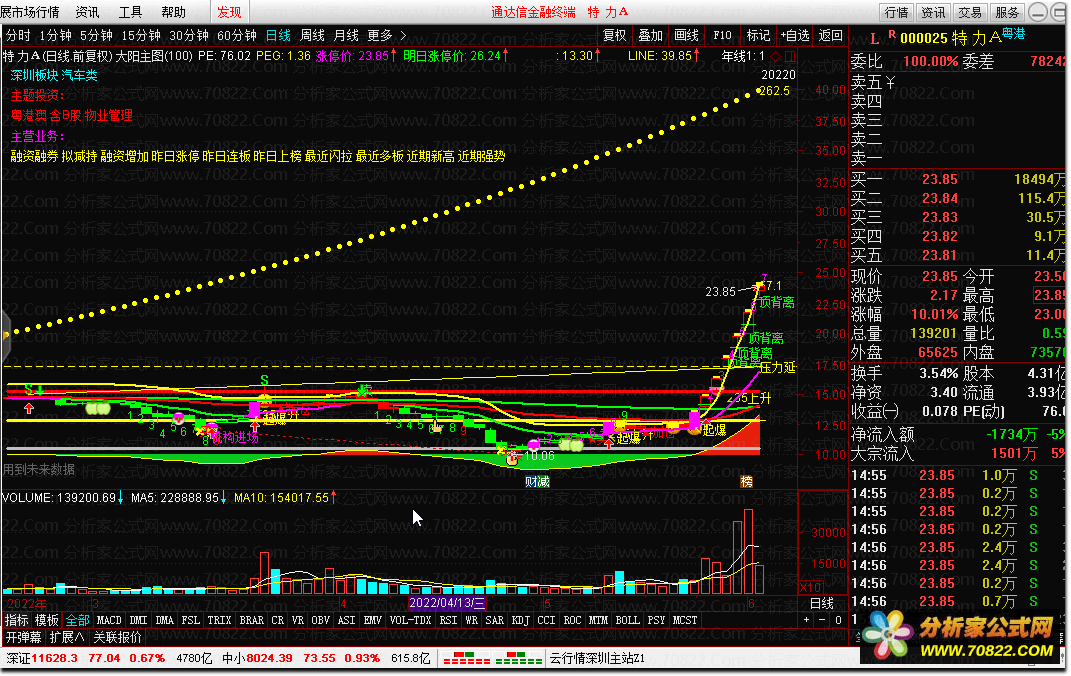1071x676 pixels.
Task: Select the DMA indicator
Action: 165,620
